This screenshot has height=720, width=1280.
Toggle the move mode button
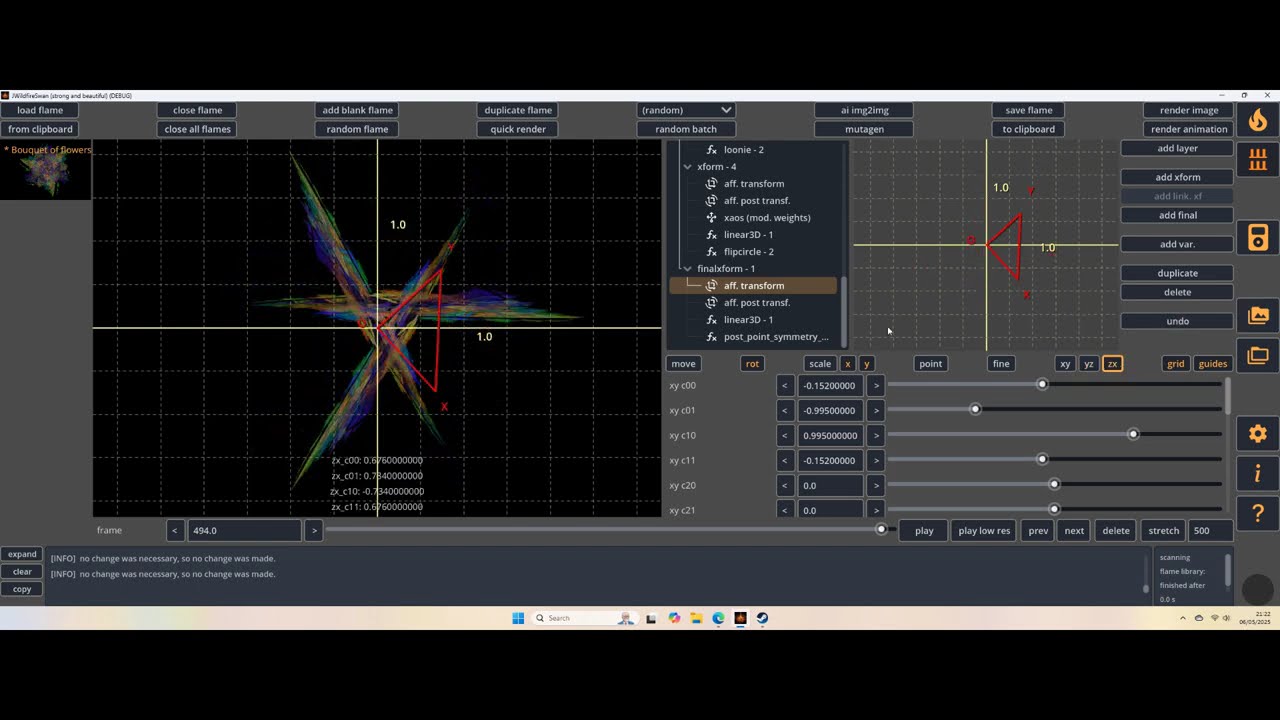pos(683,364)
